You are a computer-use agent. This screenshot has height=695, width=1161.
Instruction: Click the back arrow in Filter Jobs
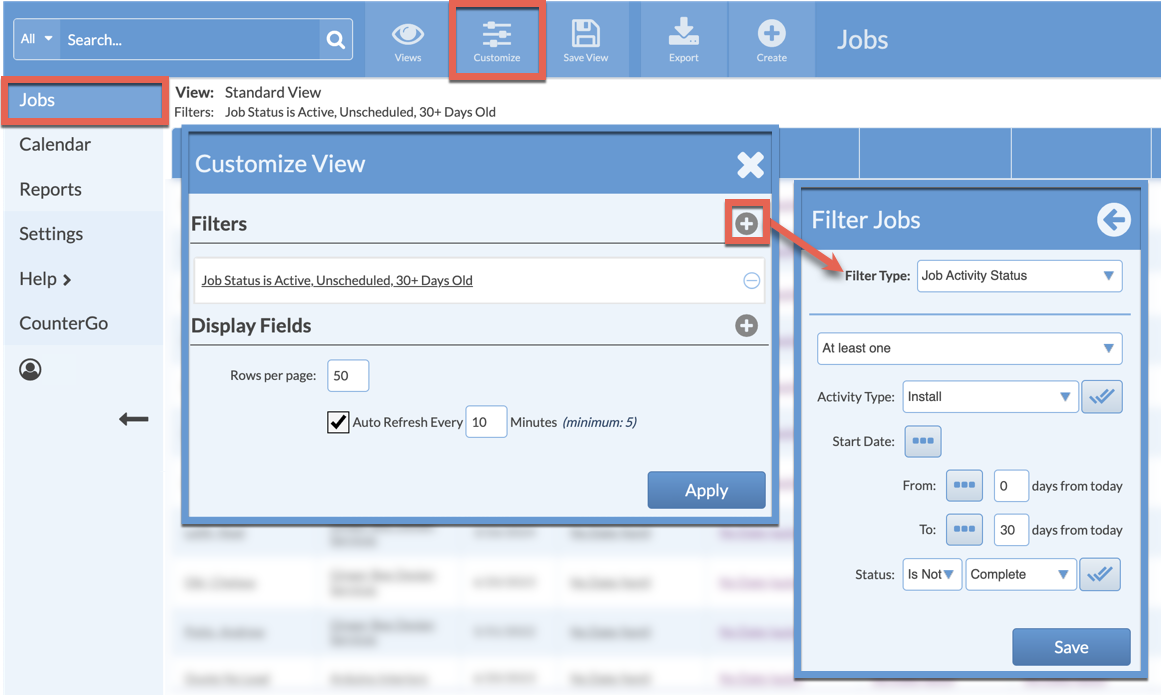[1113, 220]
